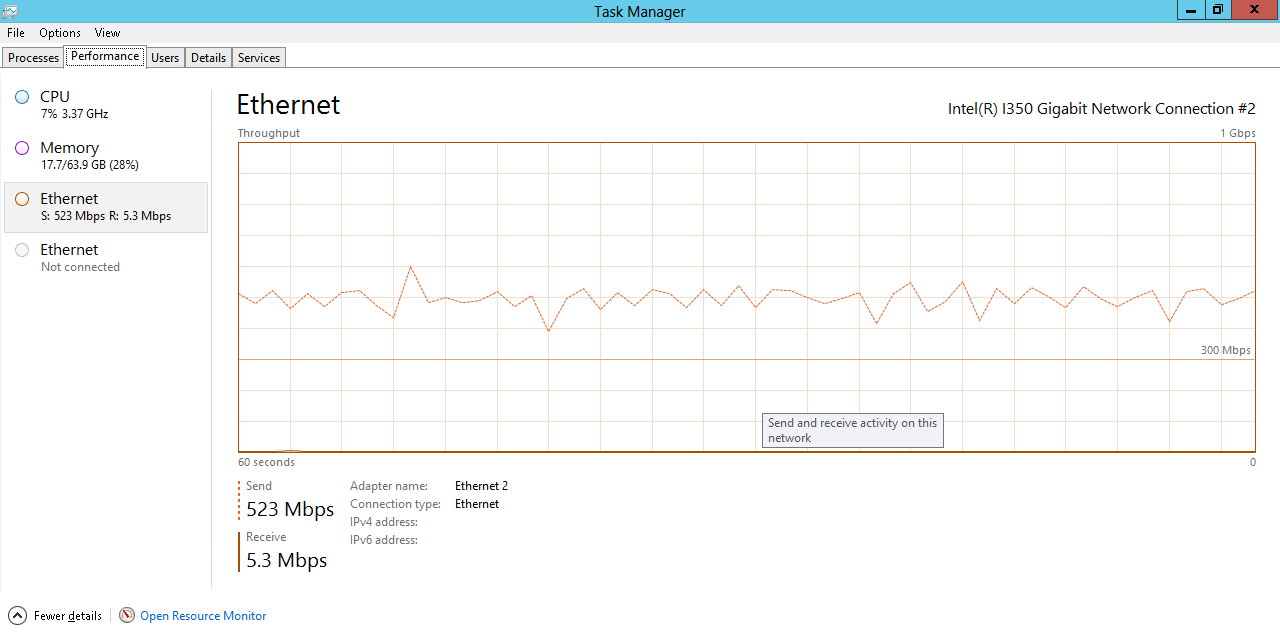The height and width of the screenshot is (640, 1280).
Task: Minimize the Task Manager window
Action: point(1190,10)
